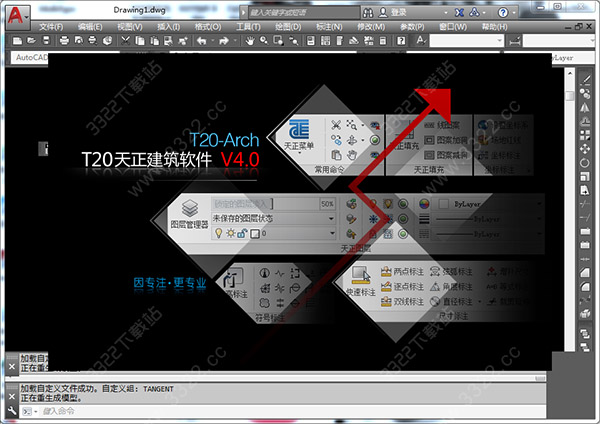
Task: Click the Open file icon
Action: point(31,41)
